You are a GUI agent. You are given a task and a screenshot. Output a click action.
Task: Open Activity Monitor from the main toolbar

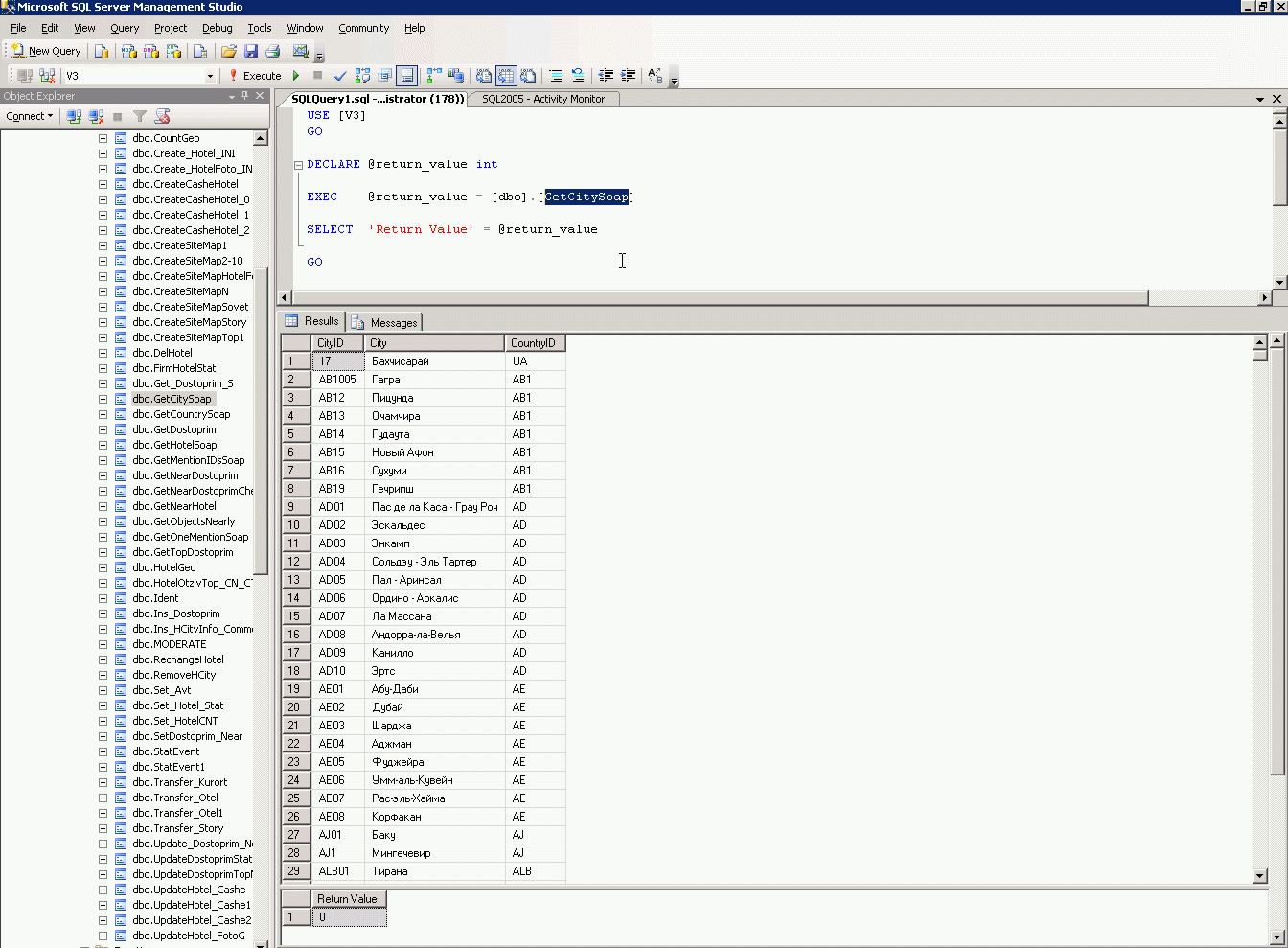tap(301, 51)
